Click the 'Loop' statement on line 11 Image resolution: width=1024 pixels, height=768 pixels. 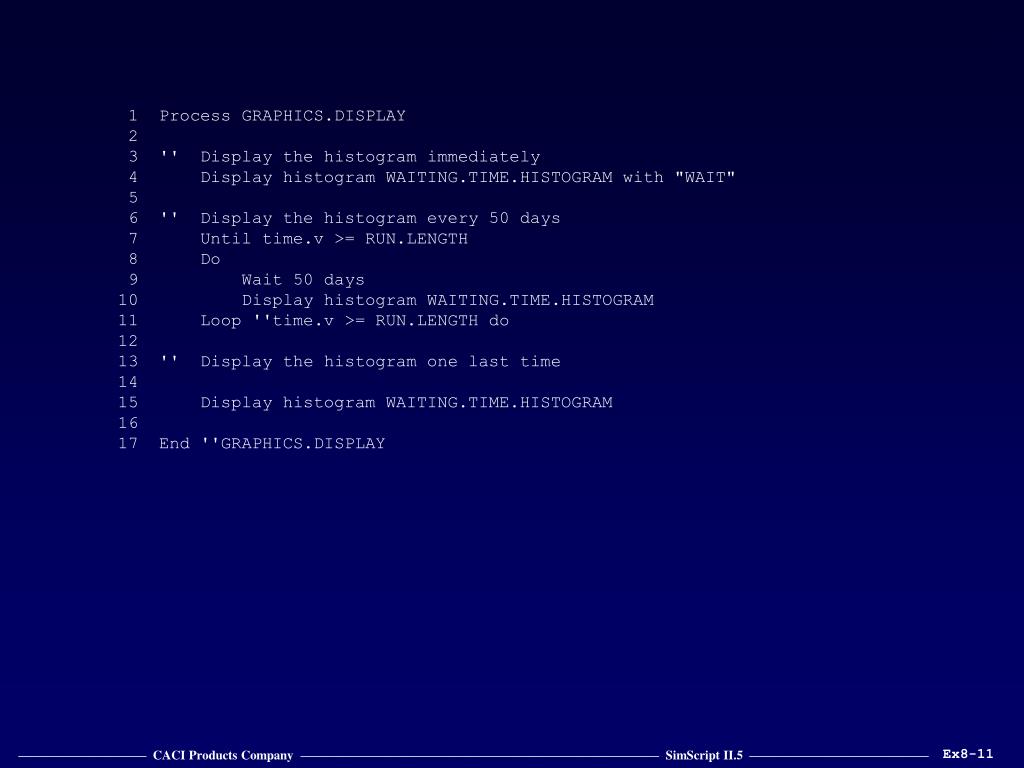(355, 321)
